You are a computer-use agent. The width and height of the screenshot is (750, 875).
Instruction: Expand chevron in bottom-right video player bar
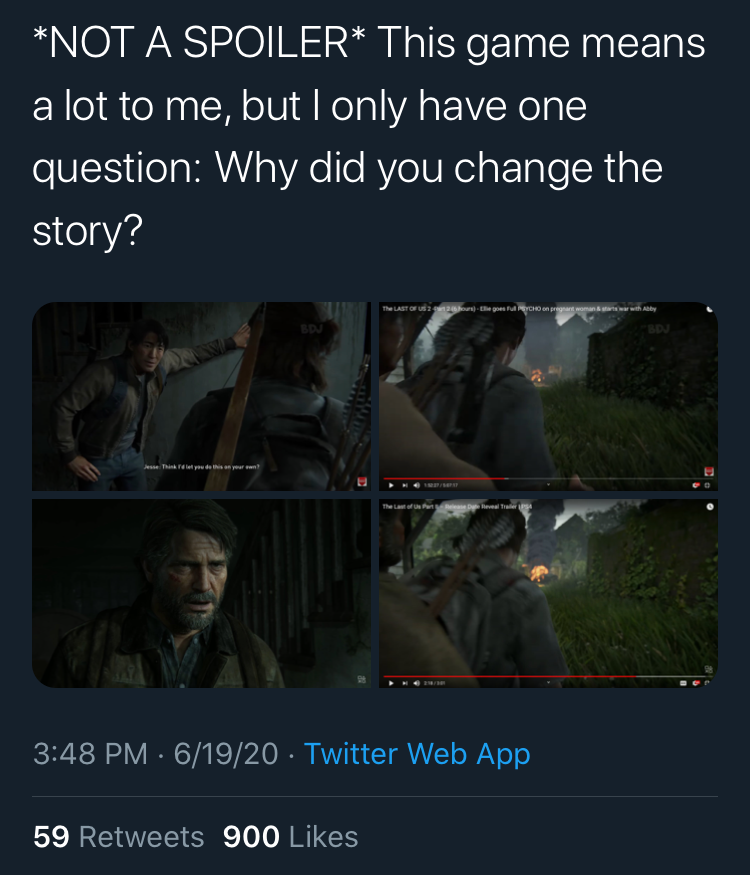point(549,682)
